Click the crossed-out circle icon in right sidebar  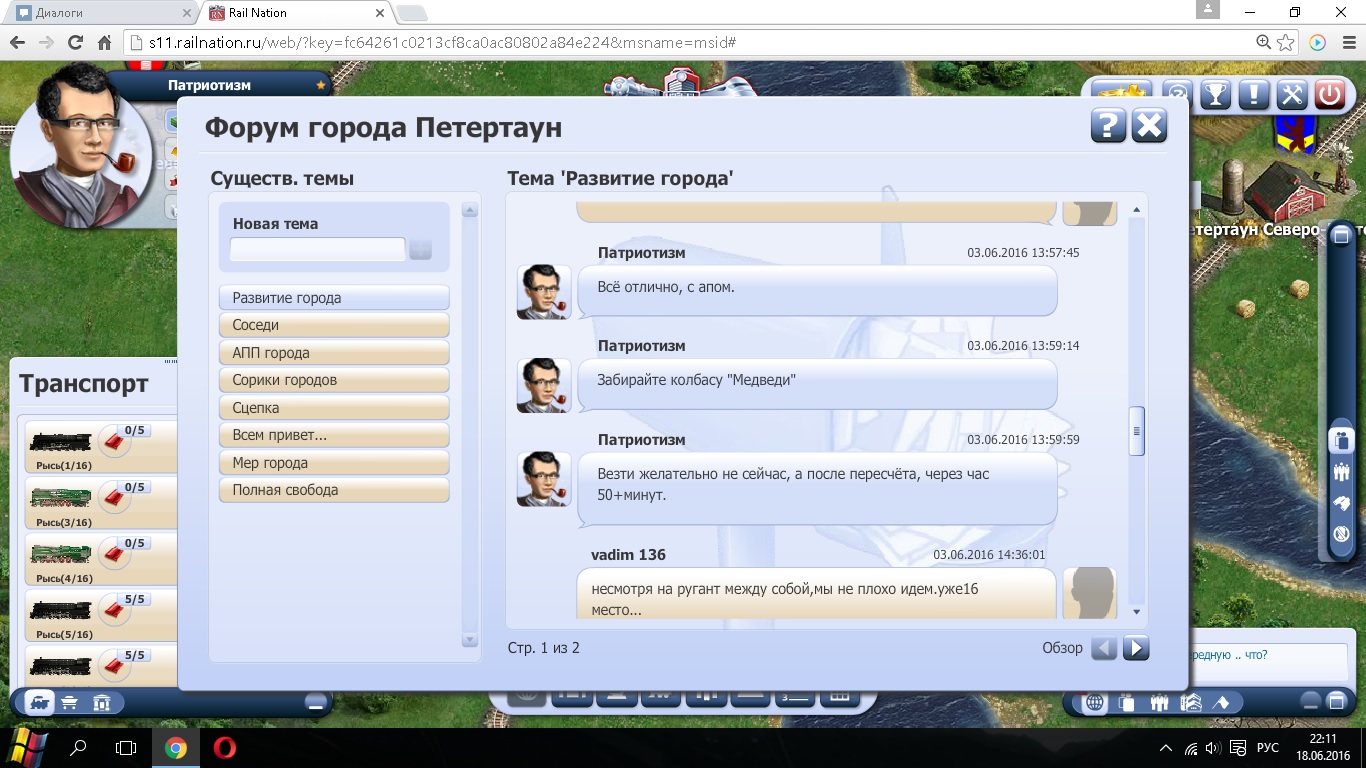tap(1341, 535)
